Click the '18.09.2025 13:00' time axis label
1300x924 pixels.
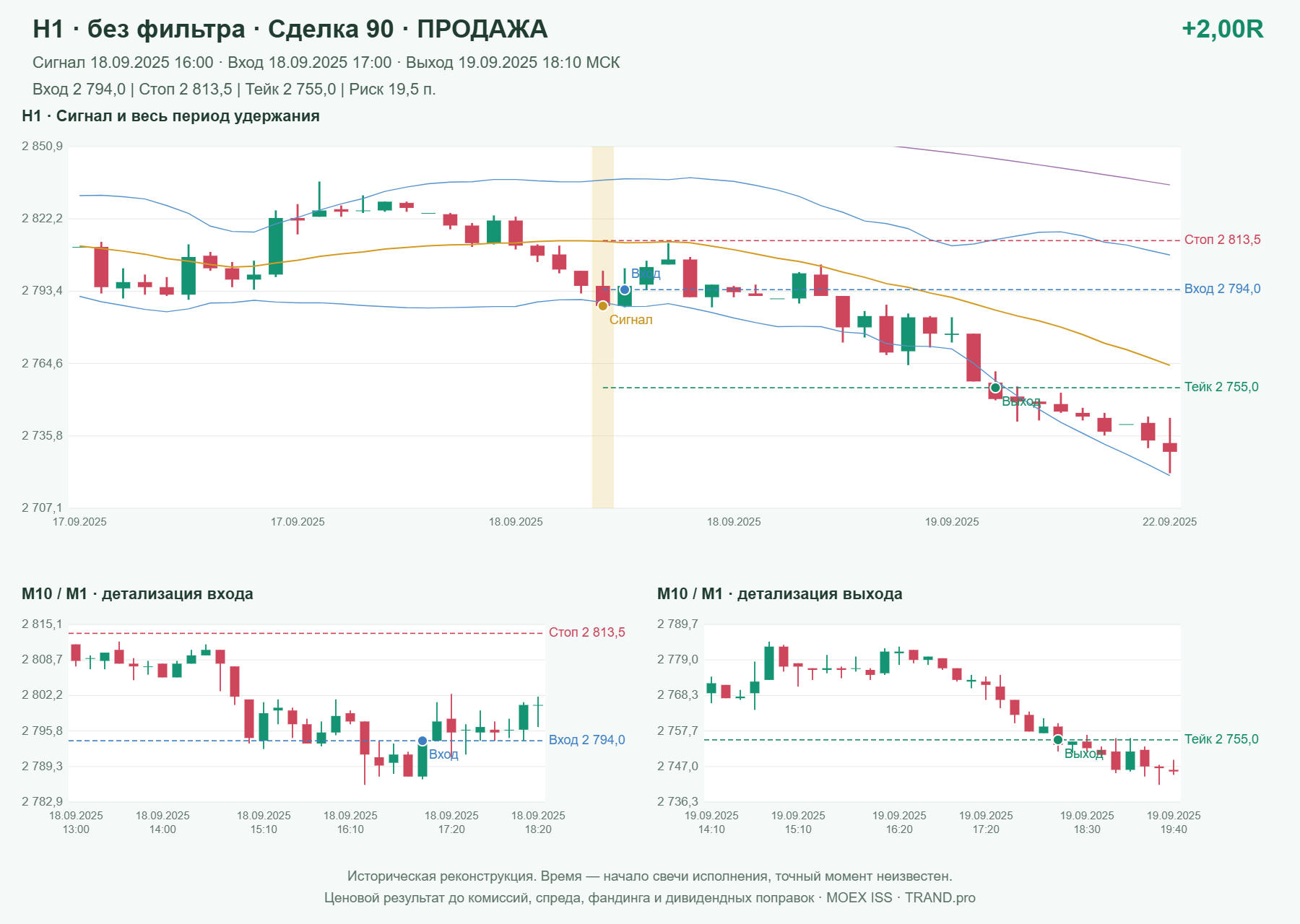coord(76,822)
